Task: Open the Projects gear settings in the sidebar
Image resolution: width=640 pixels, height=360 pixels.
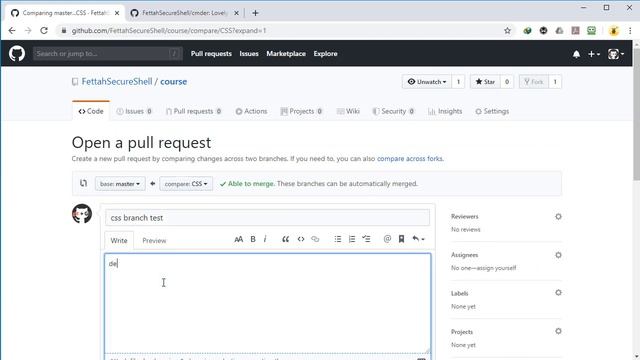Action: (558, 331)
